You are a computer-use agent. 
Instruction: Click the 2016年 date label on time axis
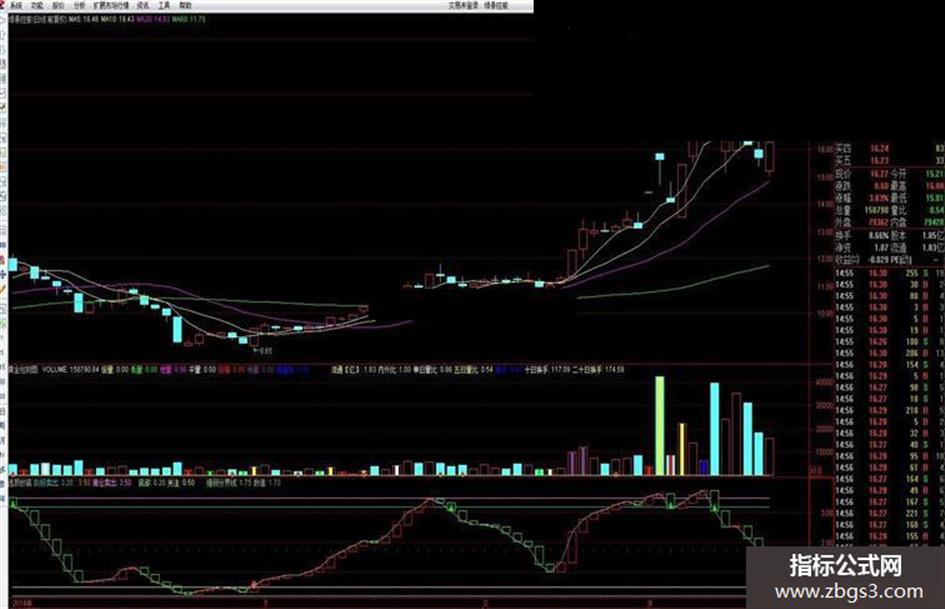coord(20,602)
